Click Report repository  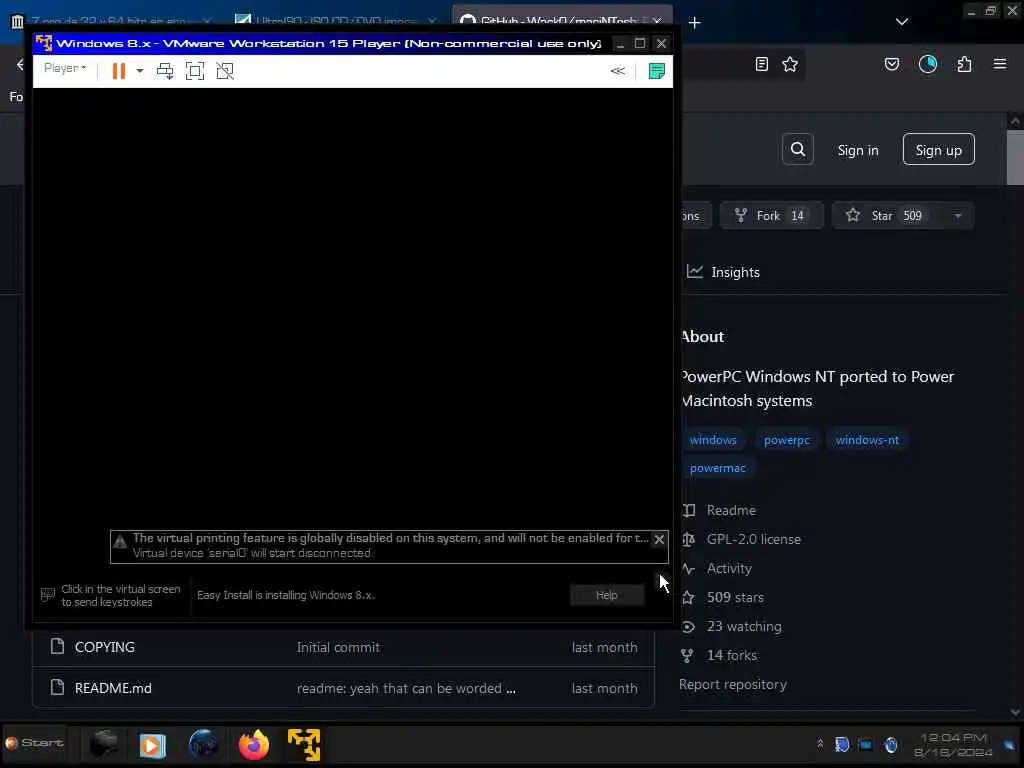point(733,684)
